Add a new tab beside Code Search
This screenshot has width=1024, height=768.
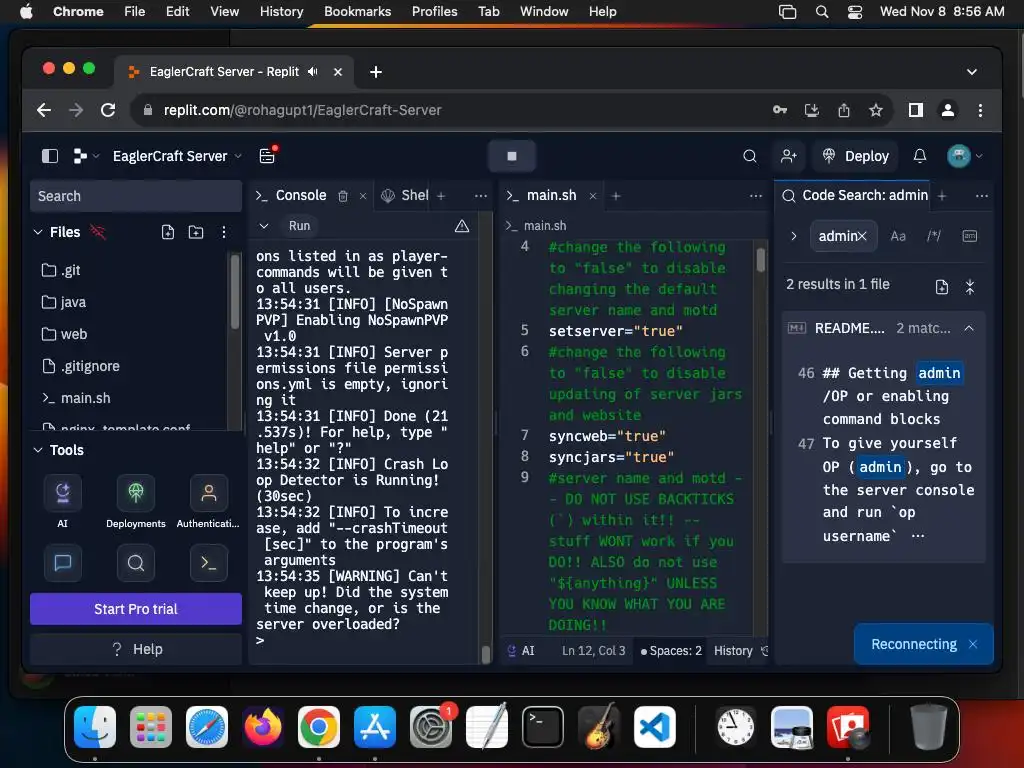(942, 196)
